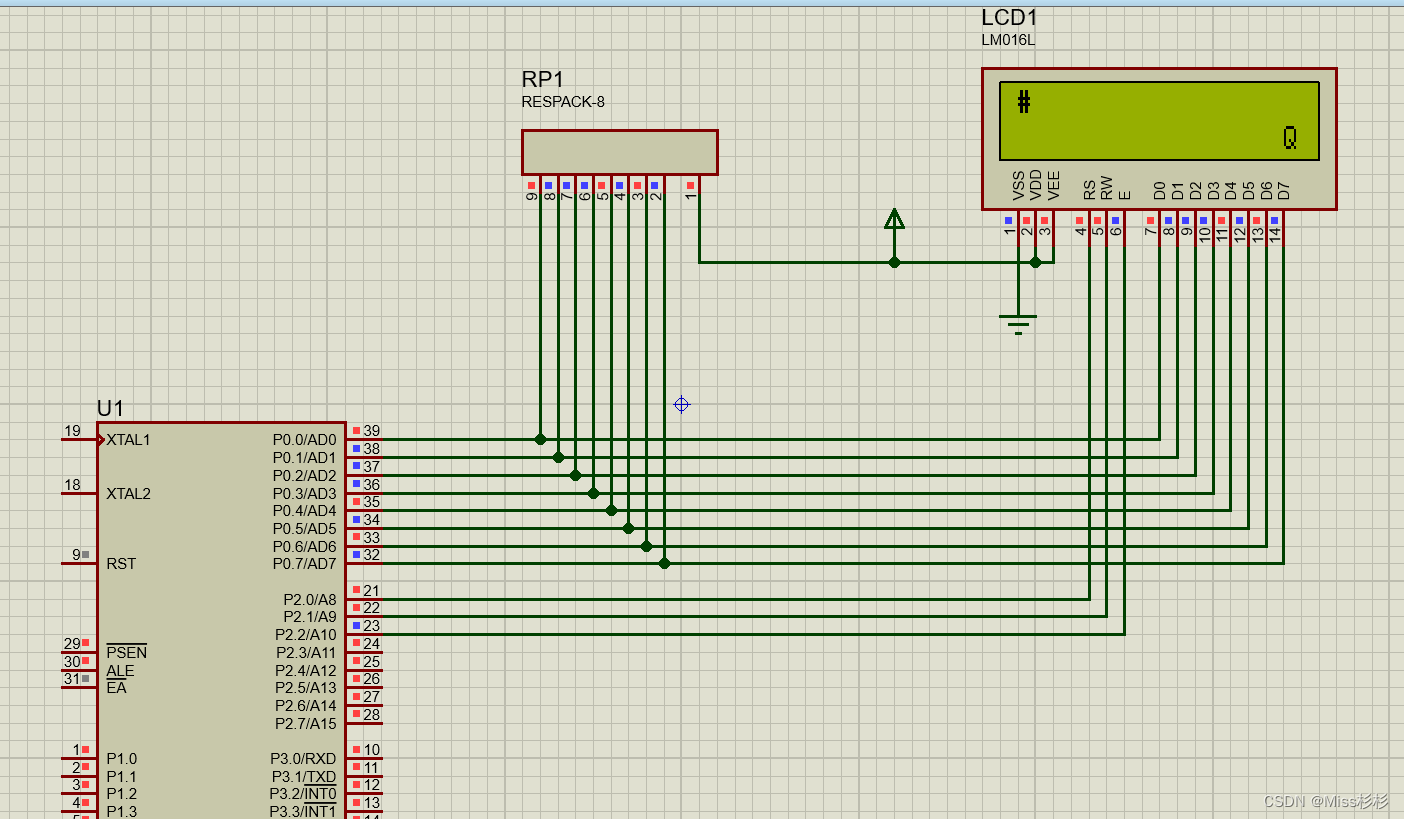The image size is (1404, 819).
Task: Select the RESPACK-8 value text
Action: 563,102
